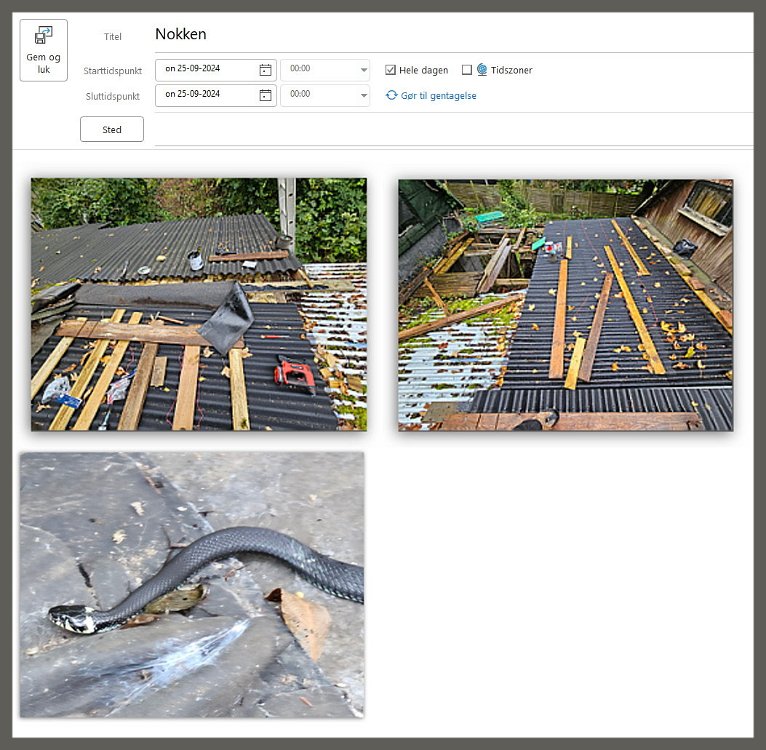Click the Sluttidspunkt 00:00 time box

pos(318,95)
